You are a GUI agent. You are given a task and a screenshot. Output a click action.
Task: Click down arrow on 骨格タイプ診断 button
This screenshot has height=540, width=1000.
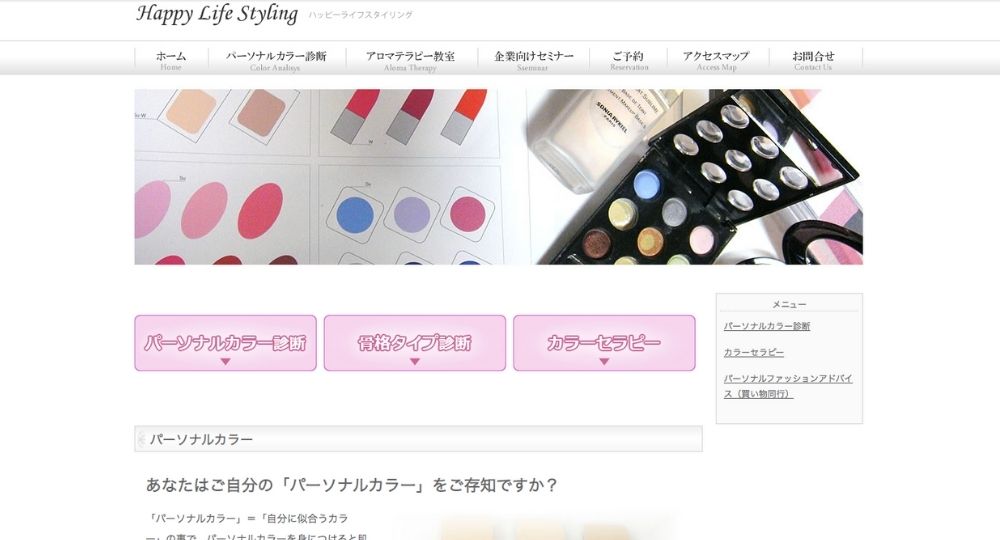point(415,361)
